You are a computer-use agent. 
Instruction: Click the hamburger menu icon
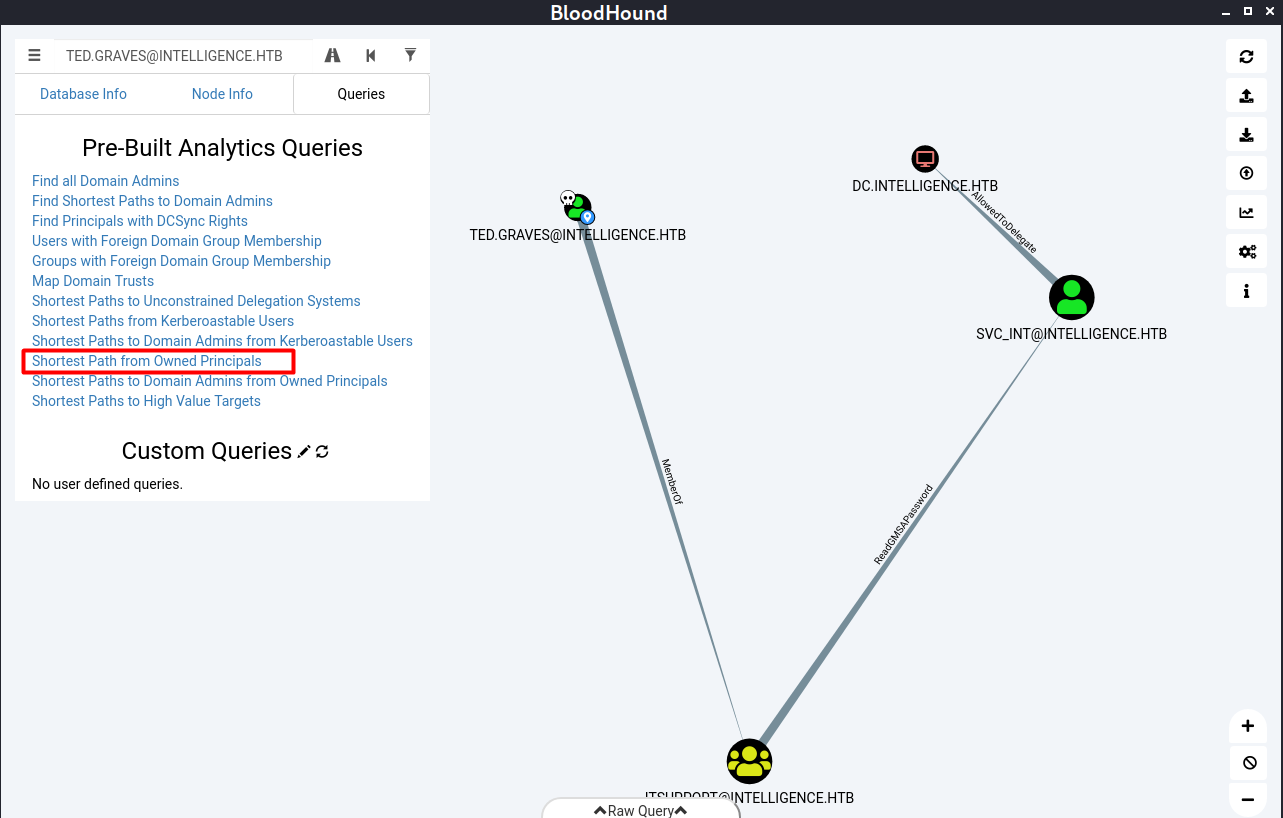35,56
